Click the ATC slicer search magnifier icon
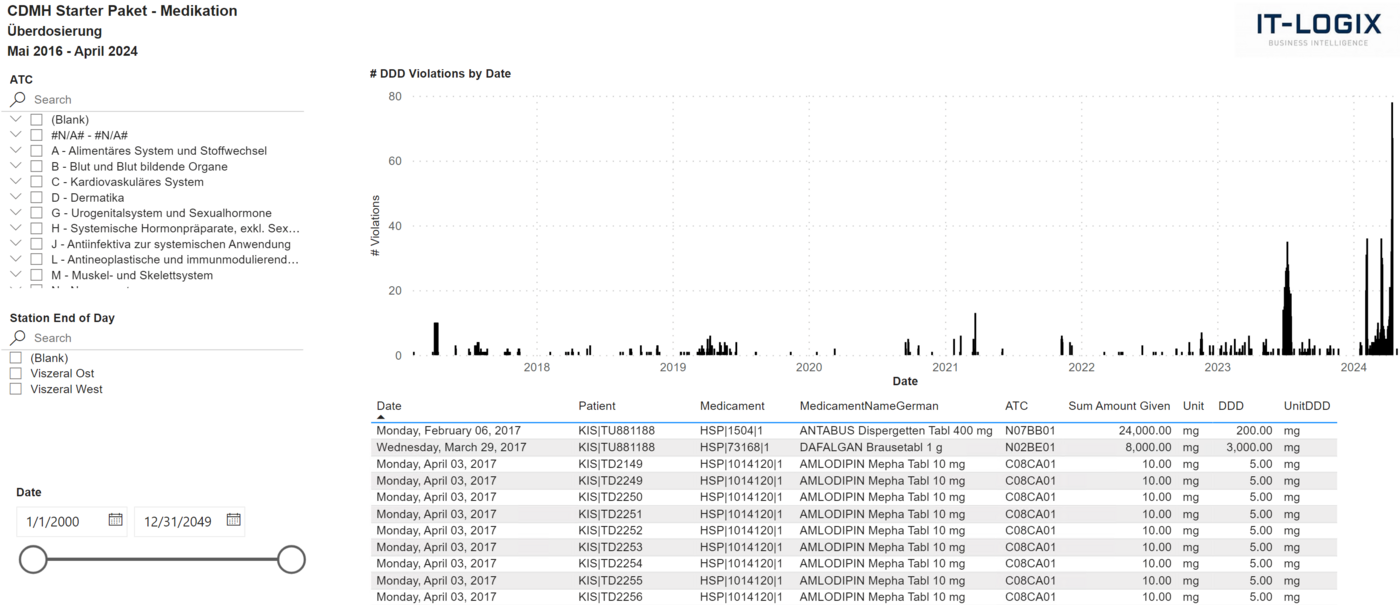Screen dimensions: 1400x605 18,100
